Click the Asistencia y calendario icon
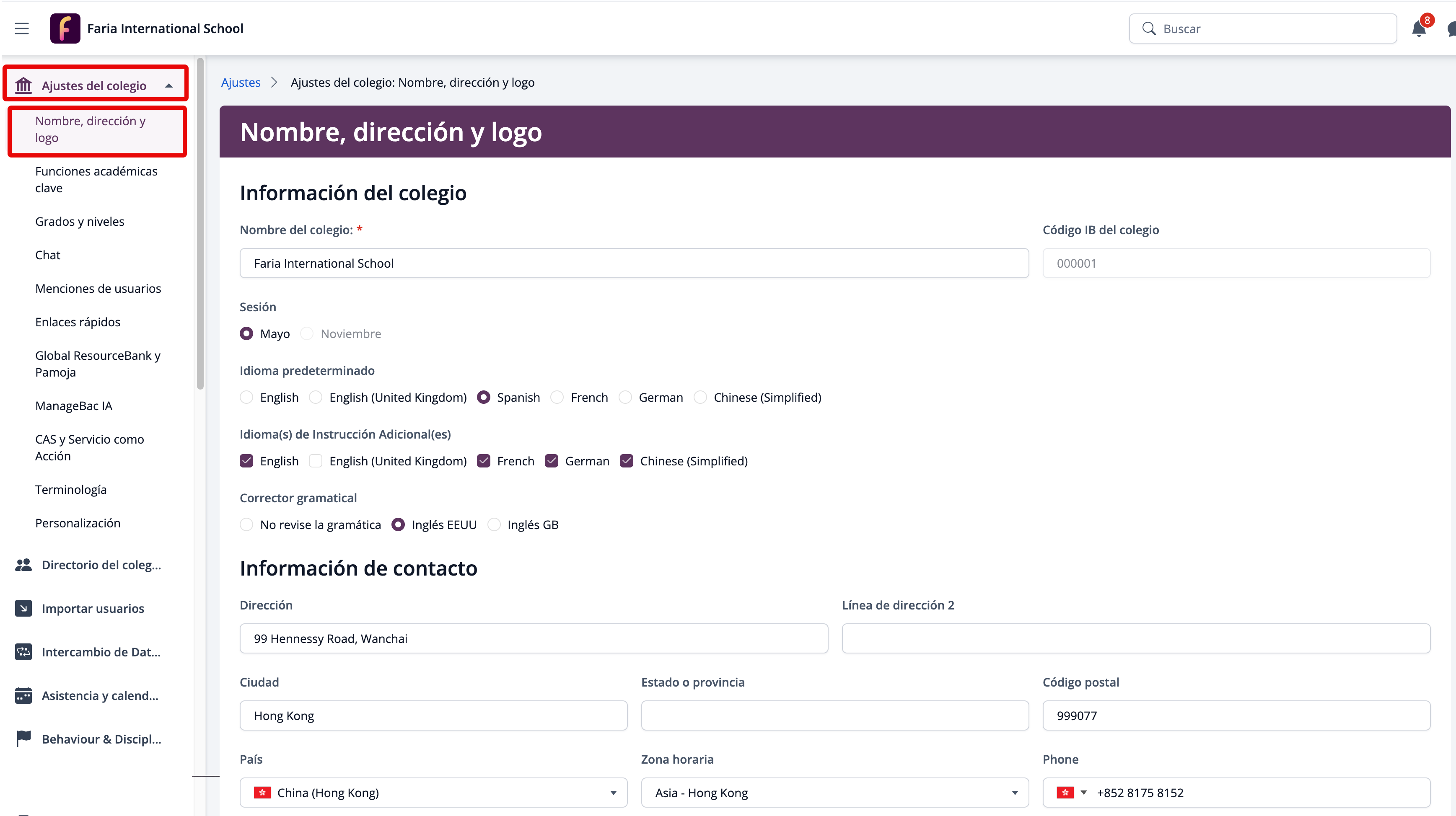Image resolution: width=1456 pixels, height=816 pixels. [23, 695]
